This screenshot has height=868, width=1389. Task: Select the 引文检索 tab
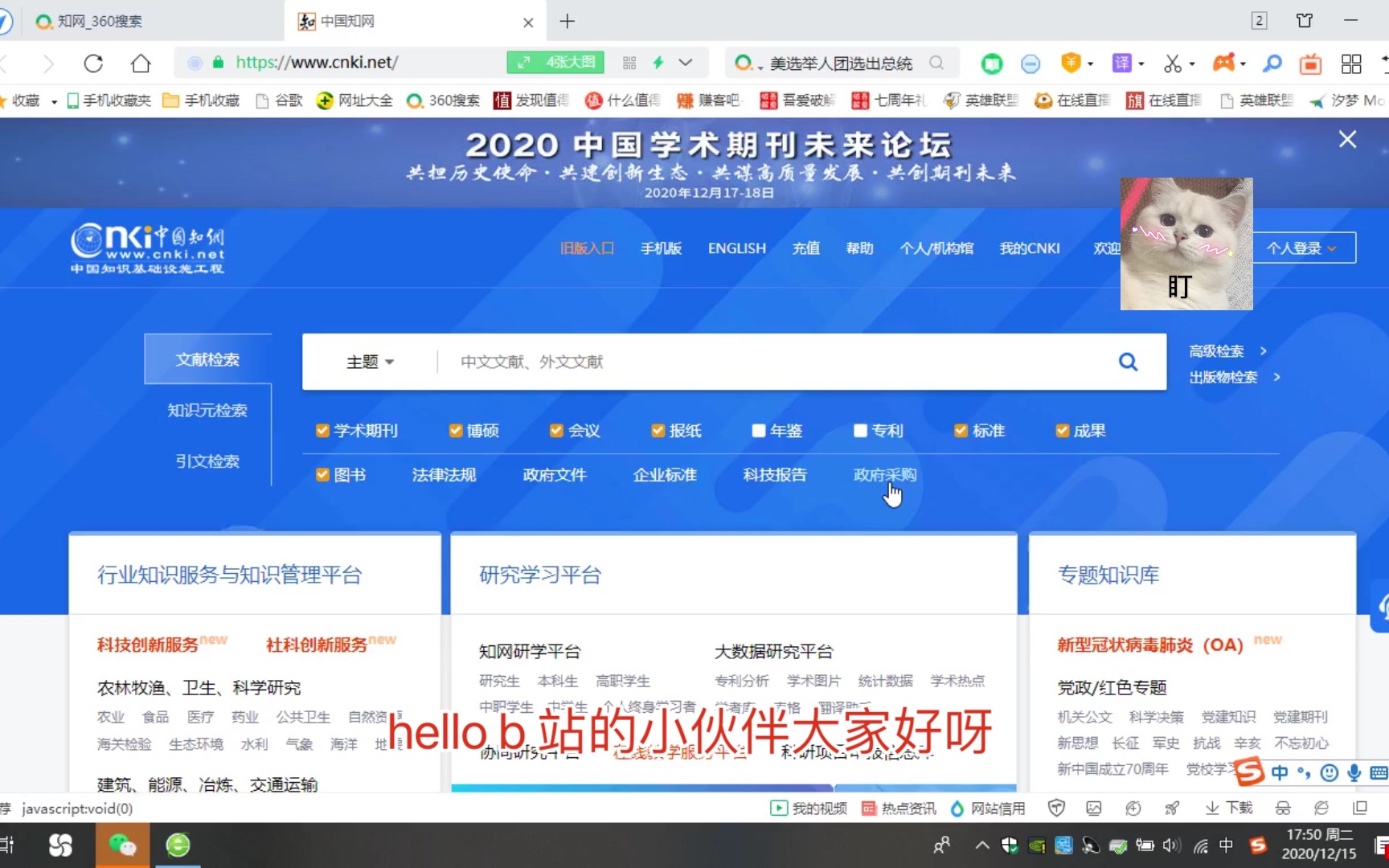tap(207, 461)
